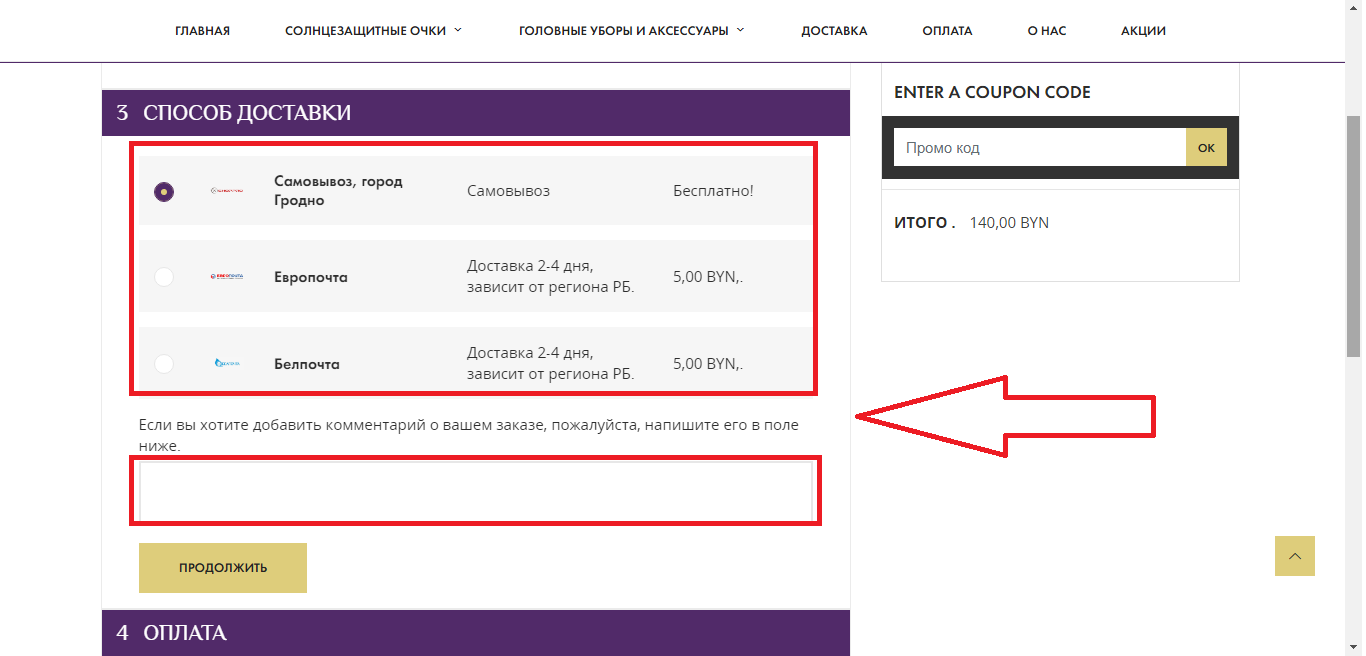1366x656 pixels.
Task: Select Самовывоз, город Гродно radio button
Action: click(164, 191)
